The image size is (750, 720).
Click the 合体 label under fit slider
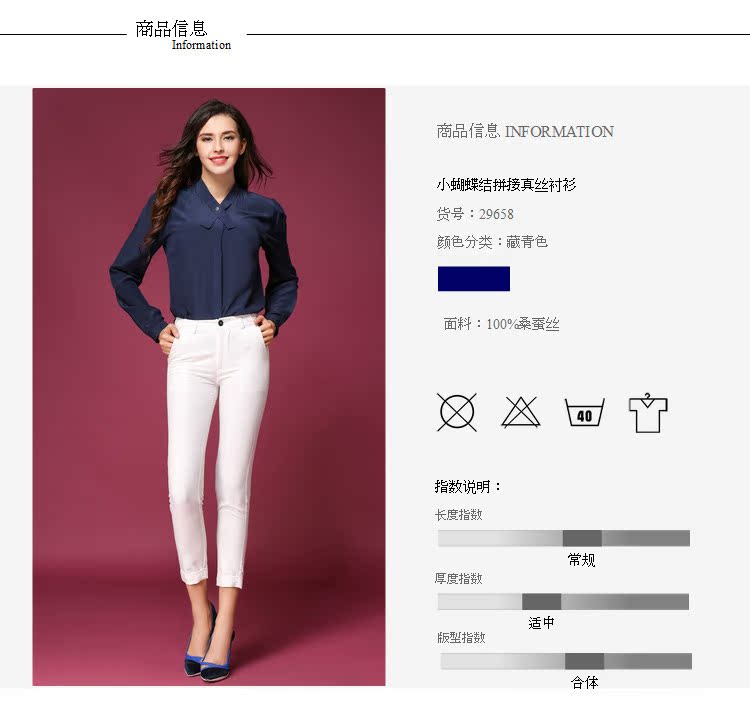(x=585, y=682)
